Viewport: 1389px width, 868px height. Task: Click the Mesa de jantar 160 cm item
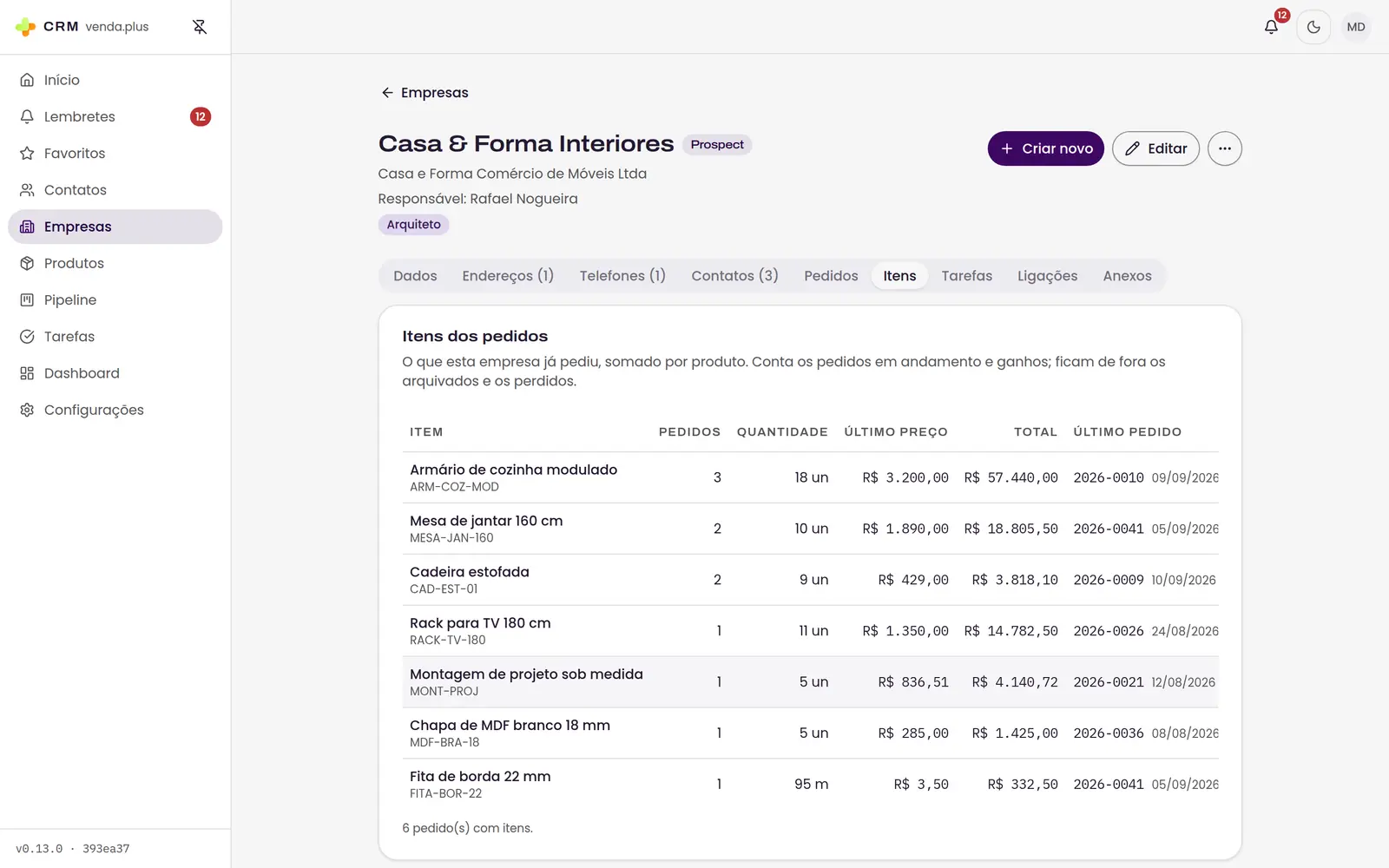coord(486,521)
